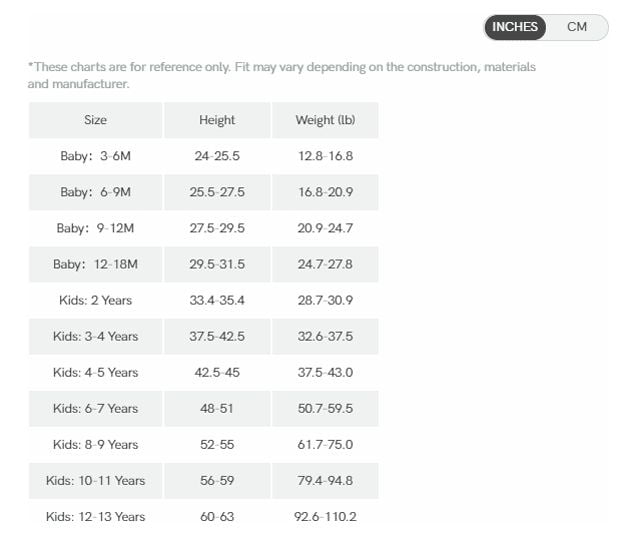Click the Weight (lb) column header

[325, 120]
